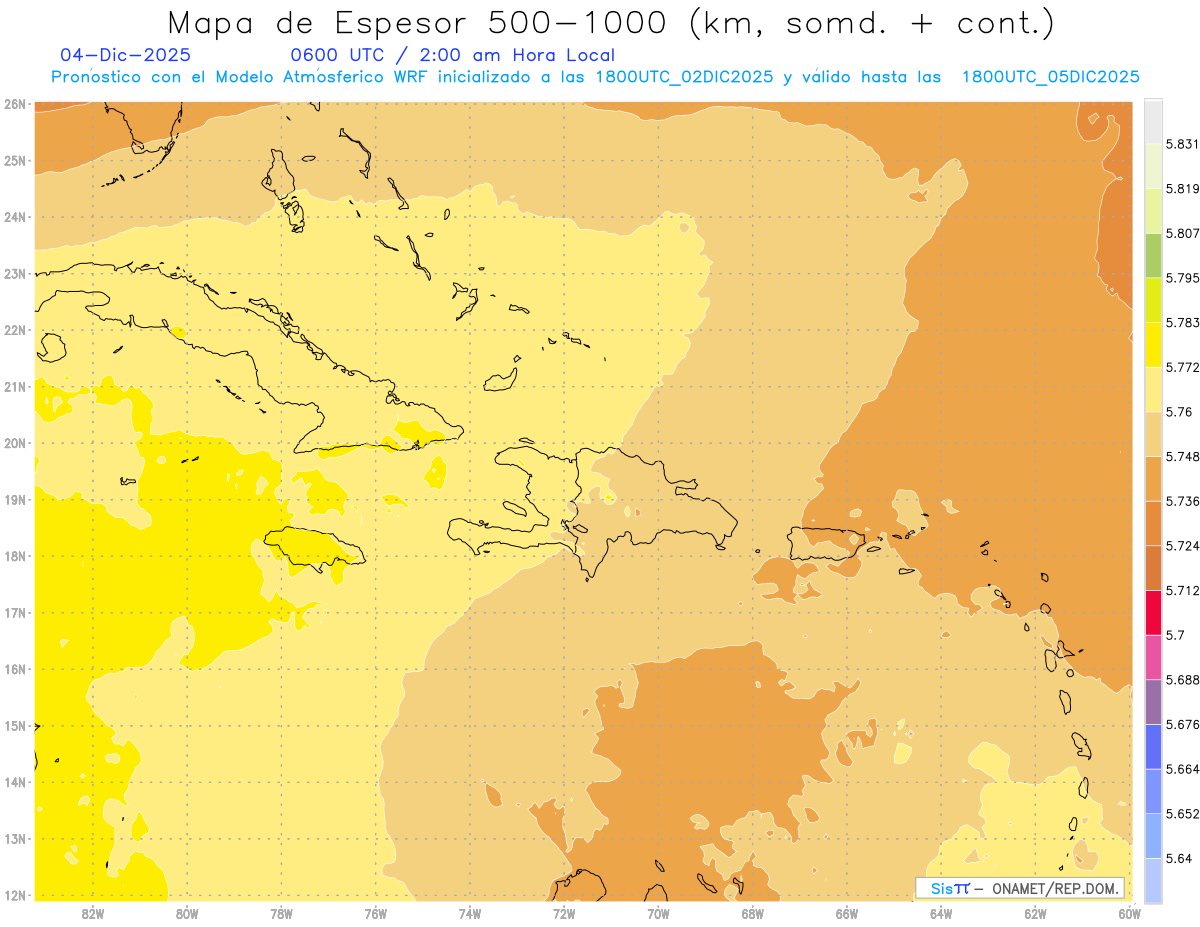Click the legend value 5.652
The width and height of the screenshot is (1200, 927).
[x=1184, y=814]
